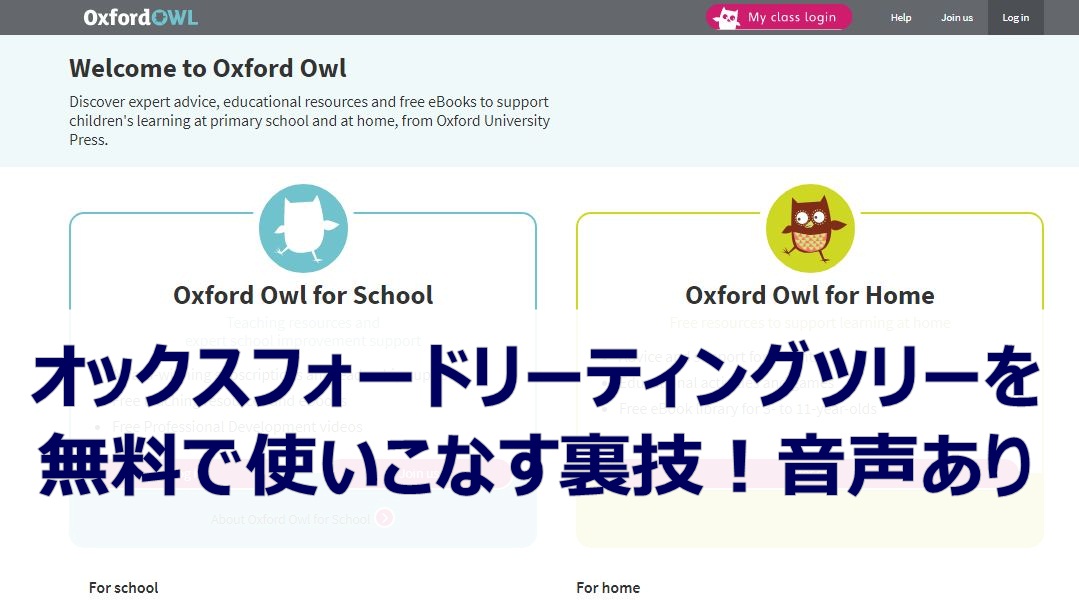Click the Welcome to Oxford Owl heading
The width and height of the screenshot is (1079, 612).
(208, 68)
